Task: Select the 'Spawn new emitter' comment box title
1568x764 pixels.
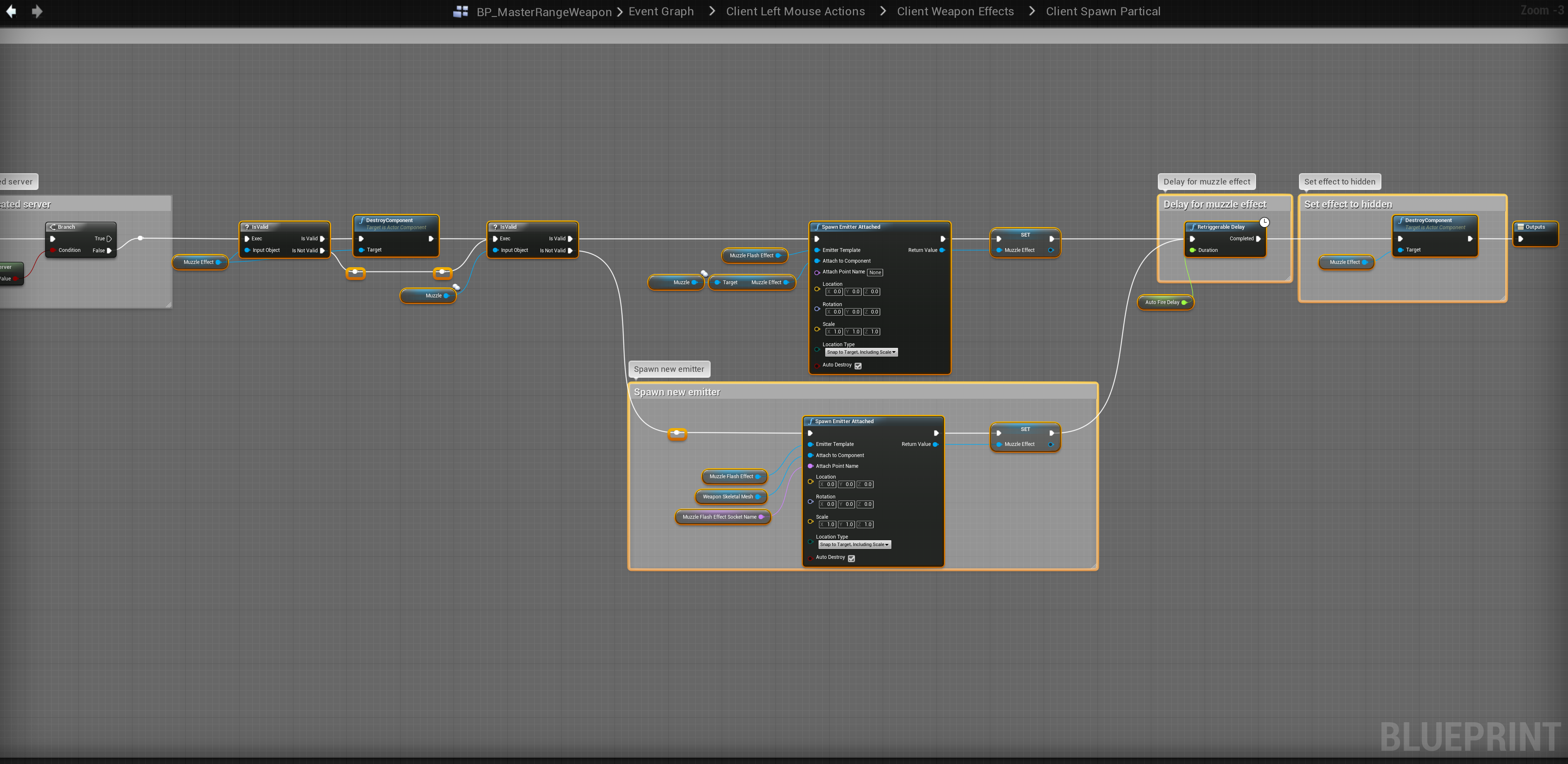Action: [x=677, y=392]
